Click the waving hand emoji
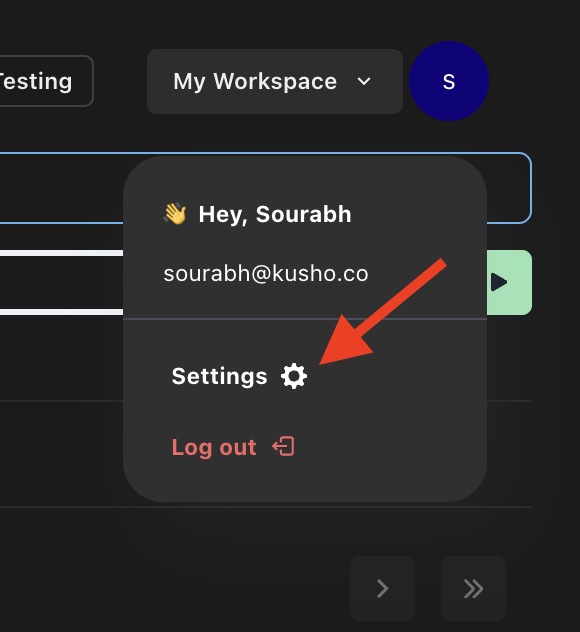This screenshot has height=632, width=580. click(175, 214)
